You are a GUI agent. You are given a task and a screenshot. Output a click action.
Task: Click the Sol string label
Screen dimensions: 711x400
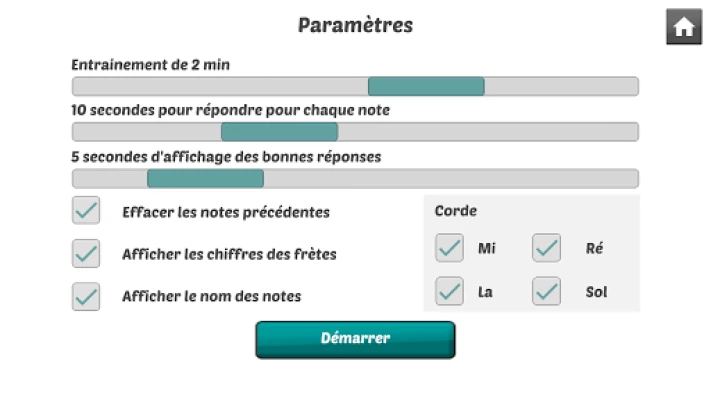596,292
